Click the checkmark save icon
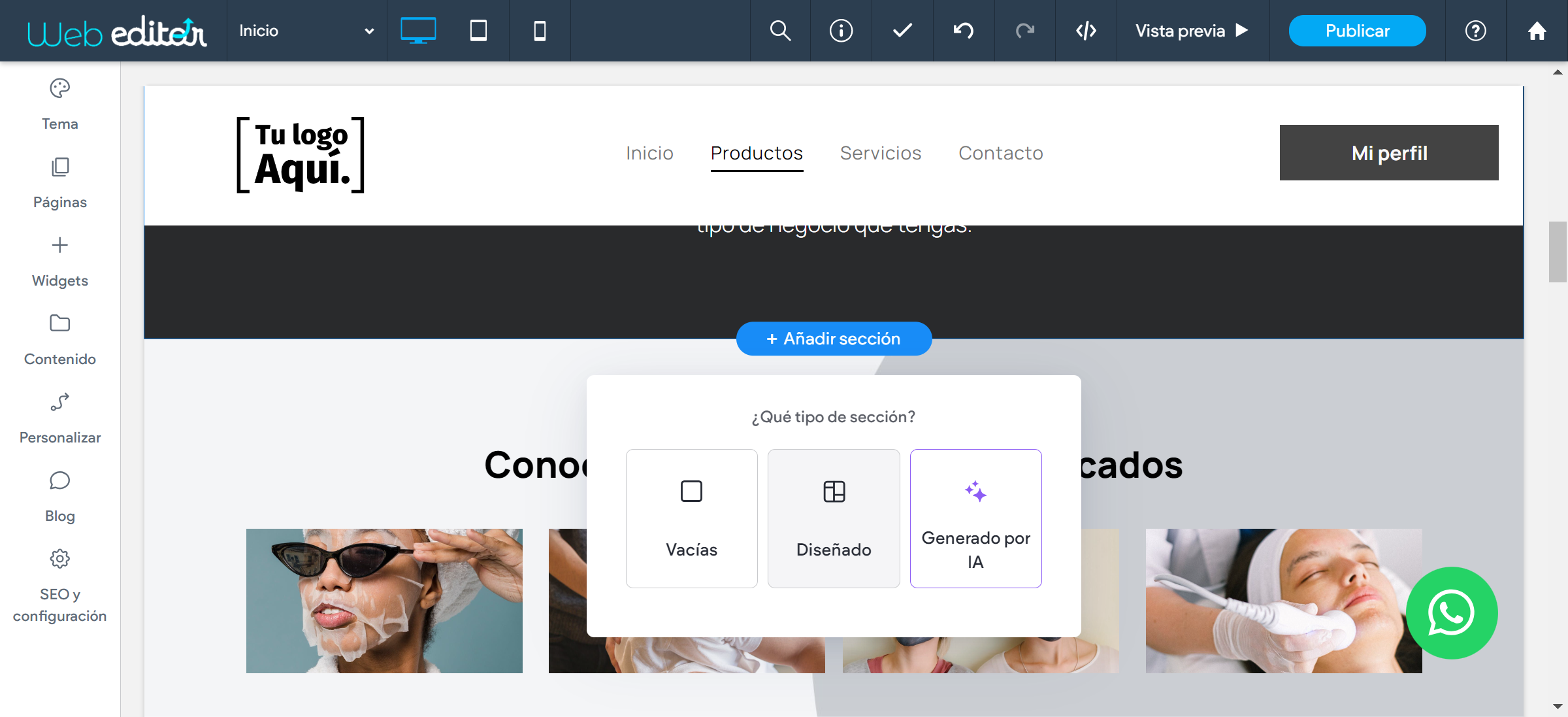The height and width of the screenshot is (717, 1568). [902, 31]
